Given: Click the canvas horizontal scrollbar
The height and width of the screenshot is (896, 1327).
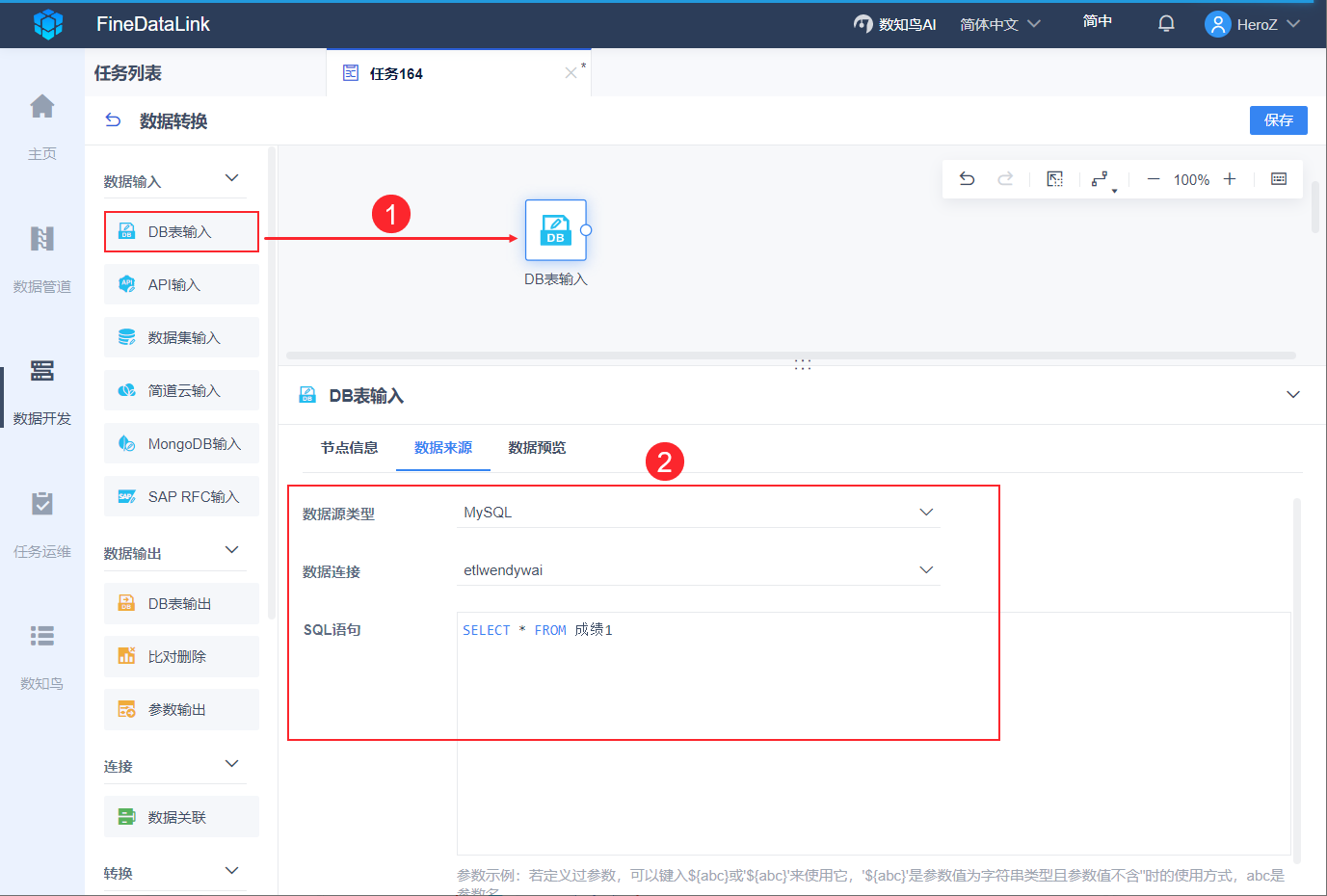Looking at the screenshot, I should [790, 356].
